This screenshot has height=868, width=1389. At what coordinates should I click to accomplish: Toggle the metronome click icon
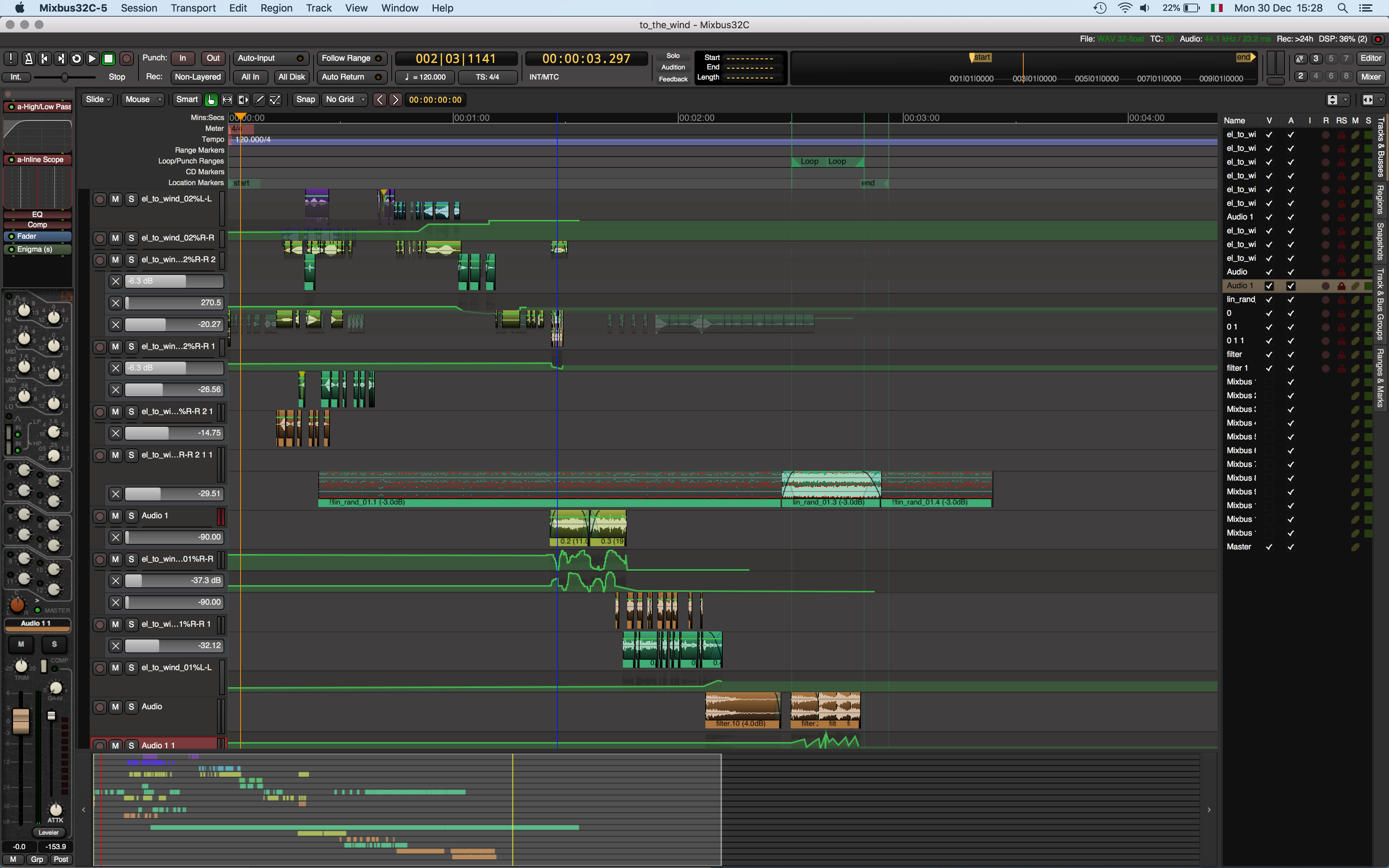tap(28, 58)
